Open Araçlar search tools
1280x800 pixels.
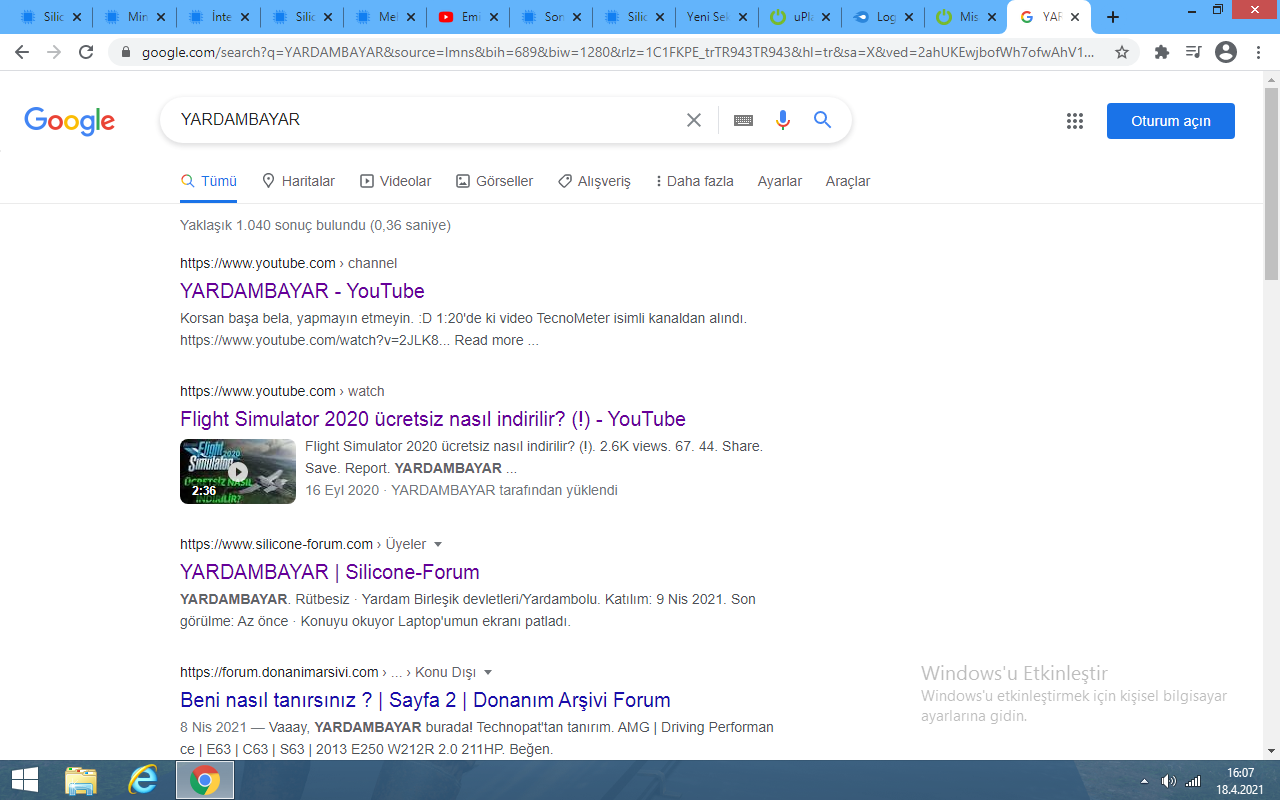848,181
